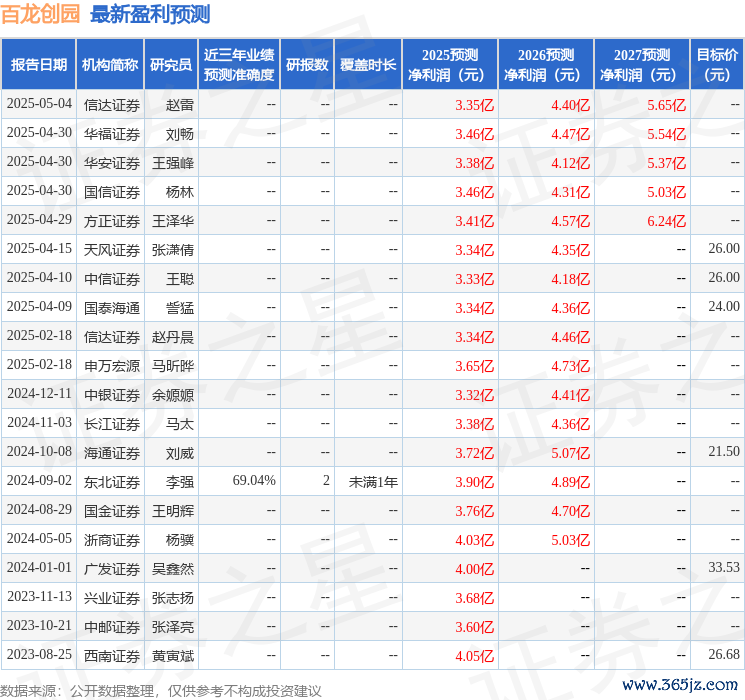Select the 2025预测净利润 column header
This screenshot has height=700, width=745.
point(450,65)
